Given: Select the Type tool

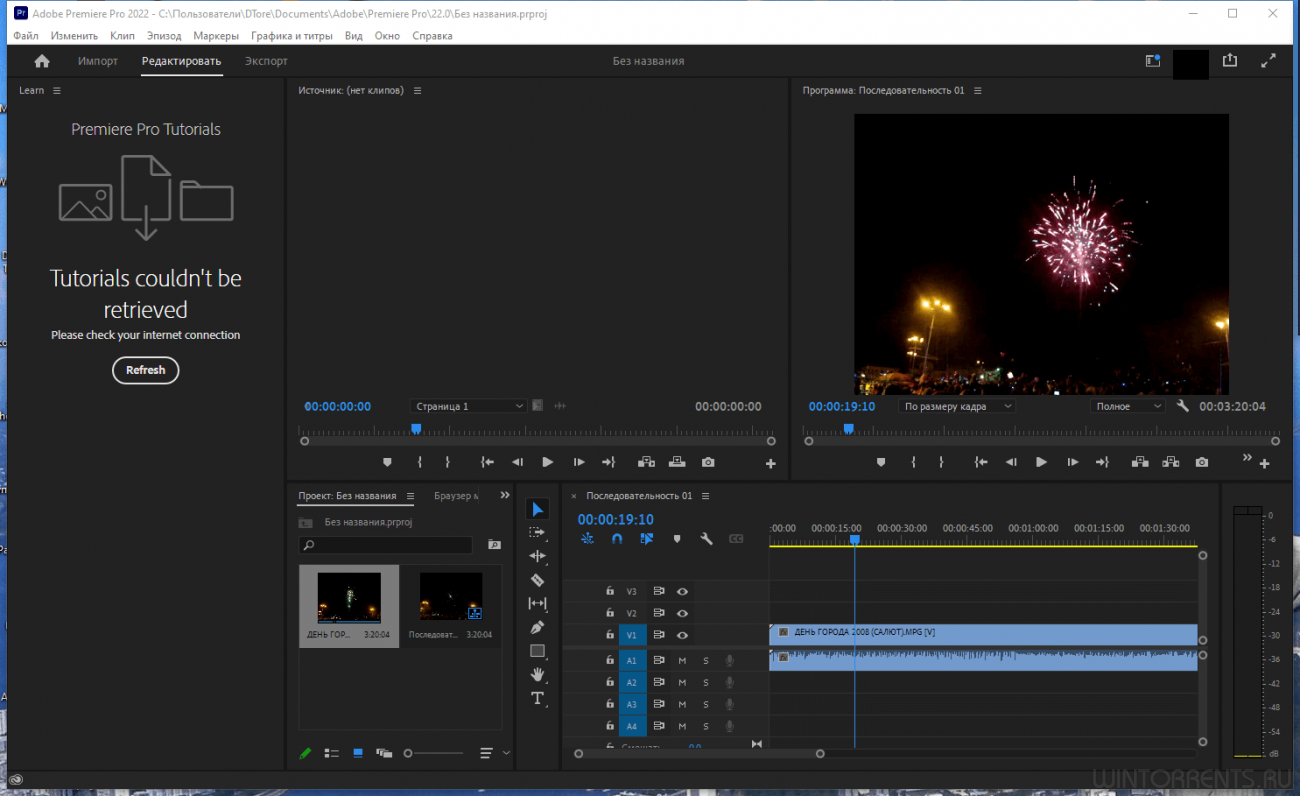Looking at the screenshot, I should 537,698.
